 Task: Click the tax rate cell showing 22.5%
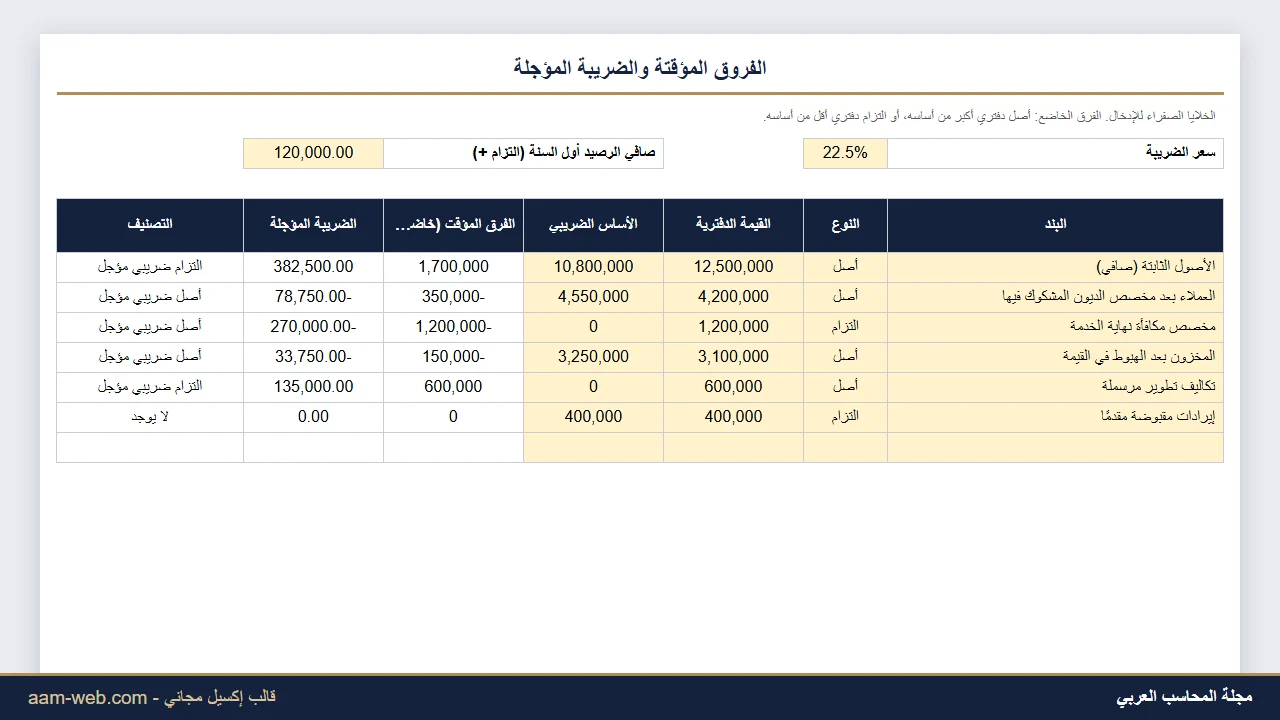pyautogui.click(x=845, y=153)
